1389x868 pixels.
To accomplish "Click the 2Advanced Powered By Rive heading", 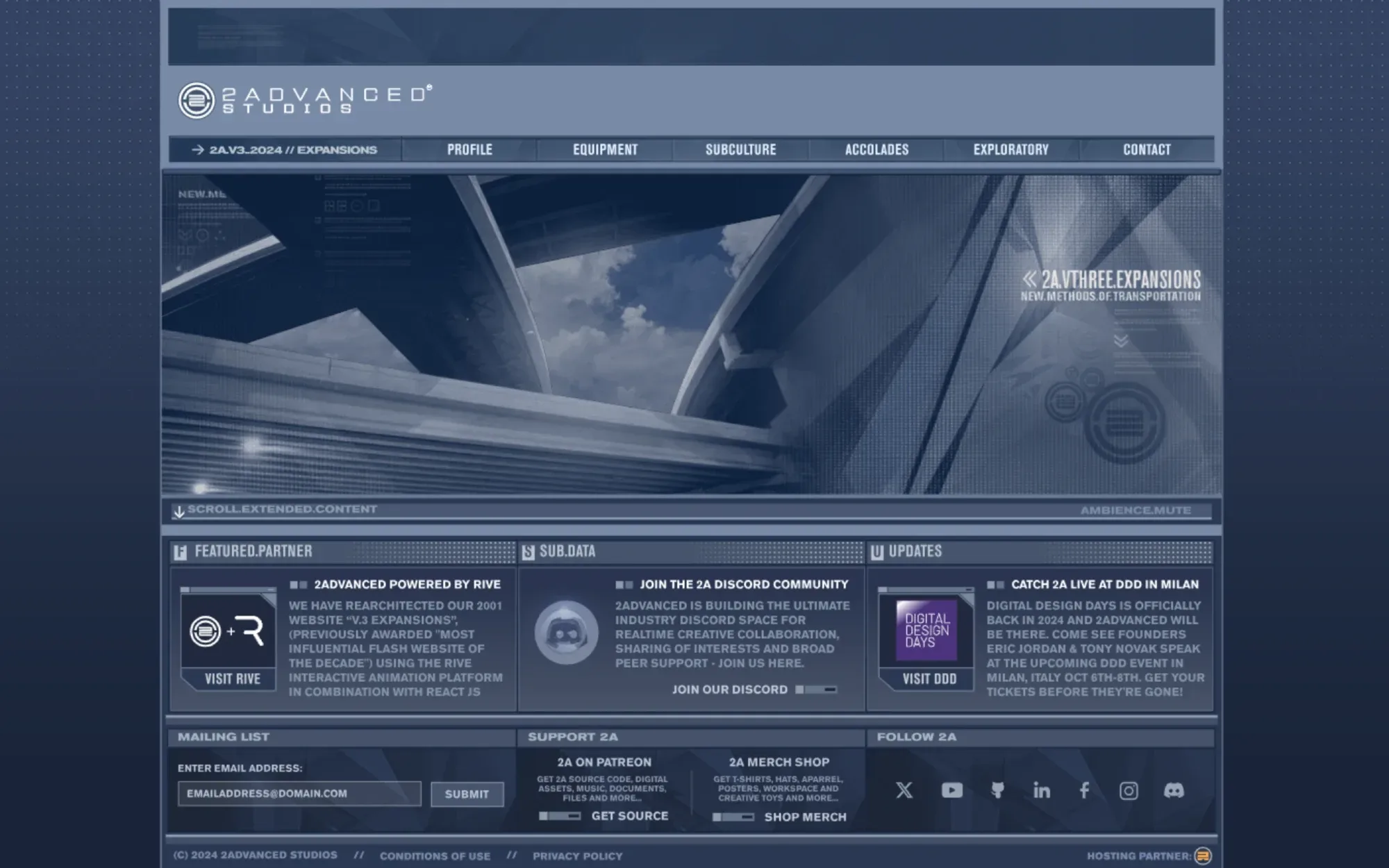I will click(x=407, y=585).
